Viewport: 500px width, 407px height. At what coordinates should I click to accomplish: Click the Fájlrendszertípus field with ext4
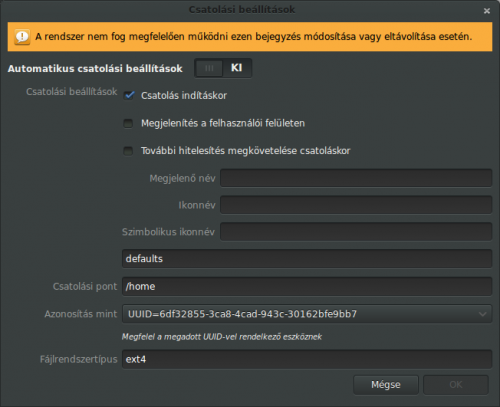pyautogui.click(x=307, y=359)
